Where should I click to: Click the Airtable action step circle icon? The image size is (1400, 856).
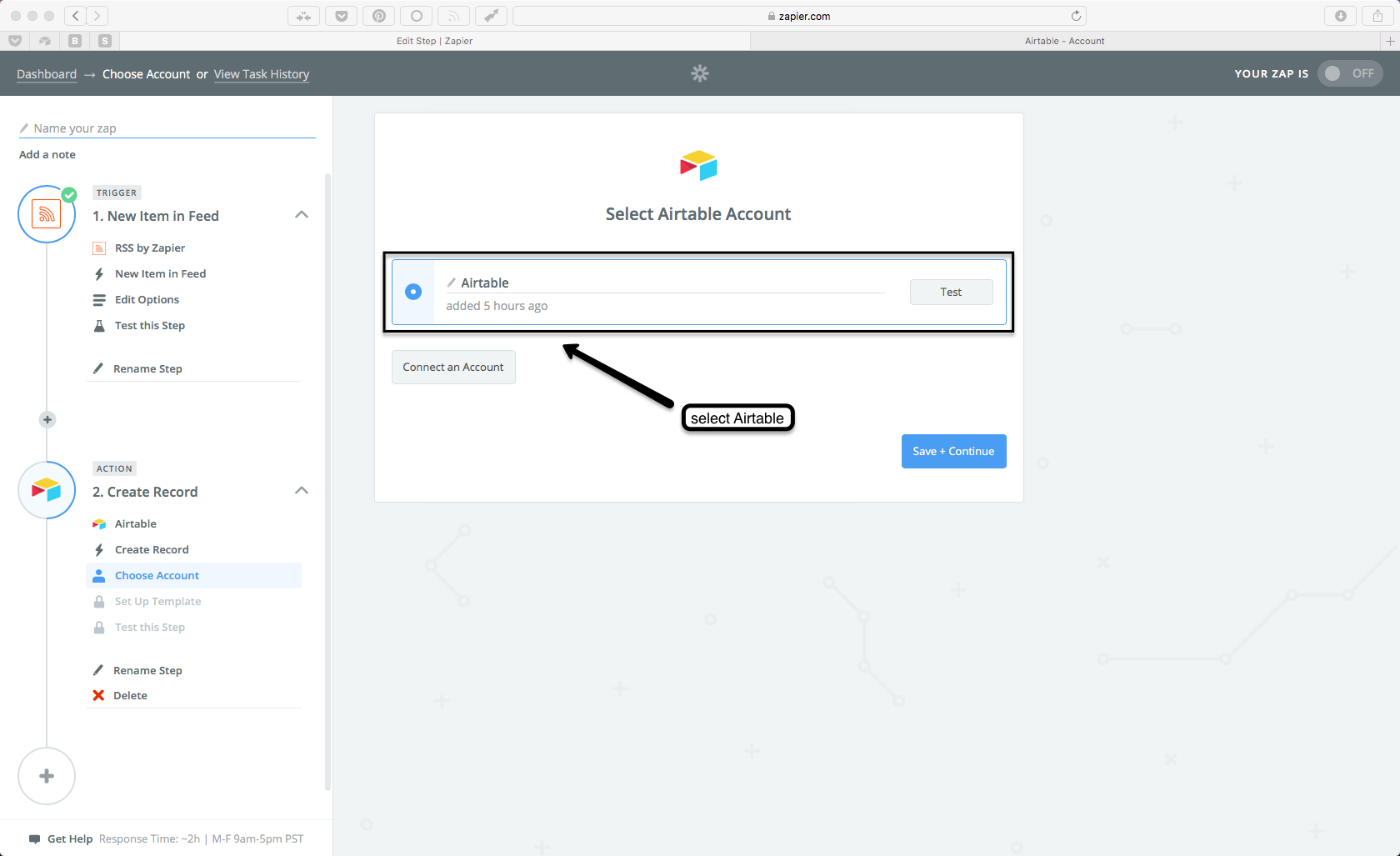point(47,490)
